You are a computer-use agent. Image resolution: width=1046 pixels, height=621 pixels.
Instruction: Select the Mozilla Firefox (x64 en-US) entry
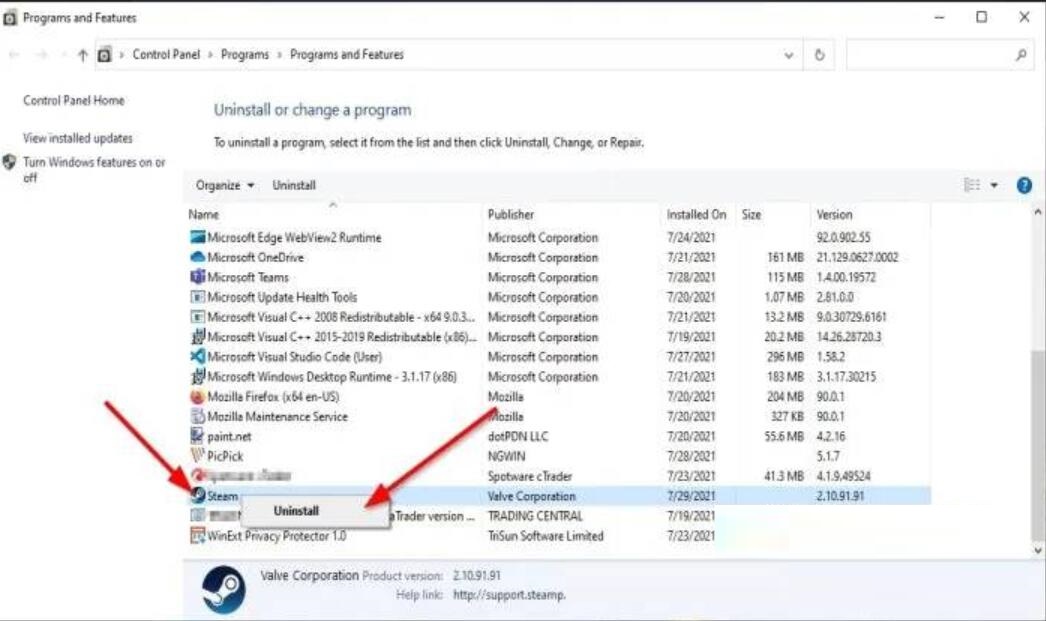273,396
